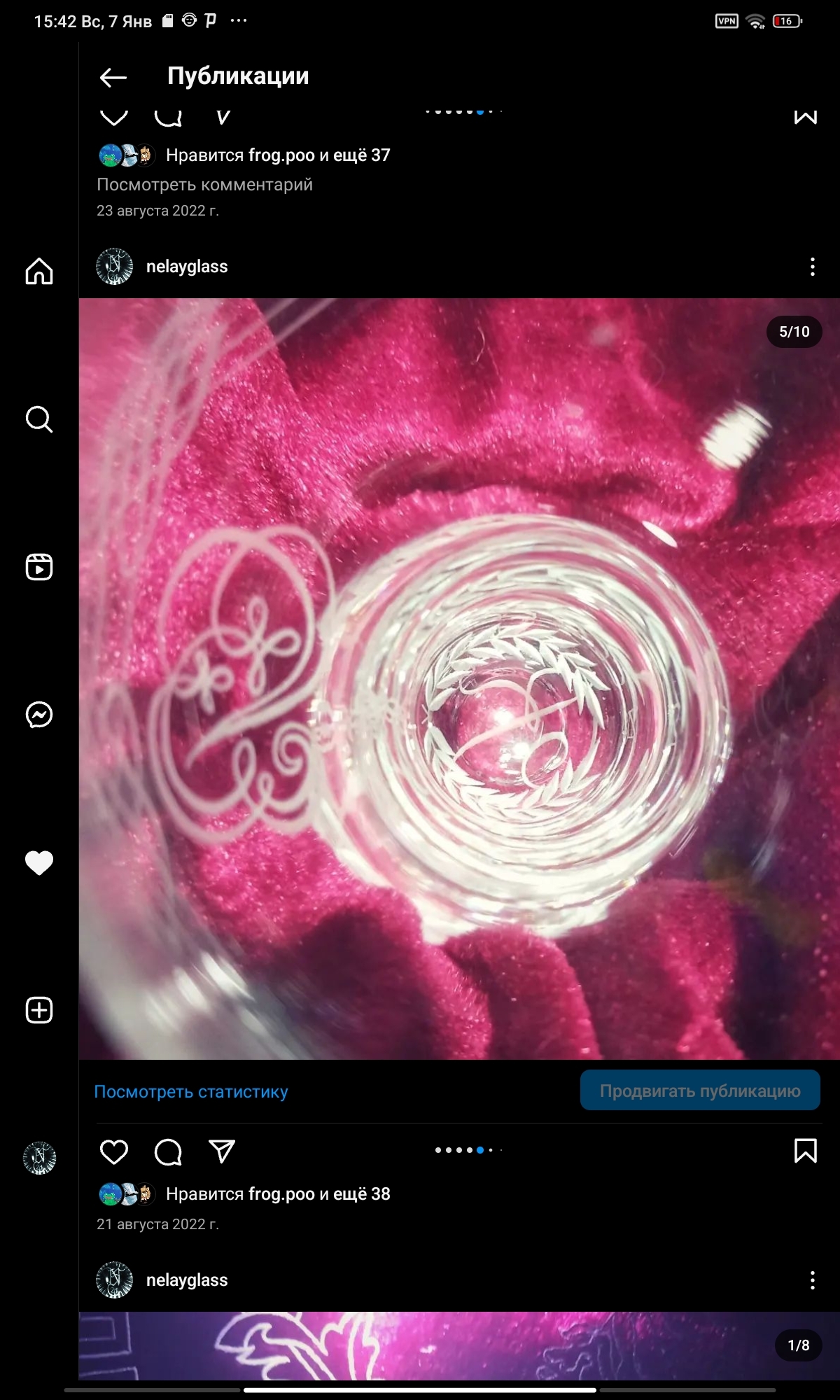The height and width of the screenshot is (1400, 840).
Task: Open likes list with ещё 37
Action: (278, 155)
